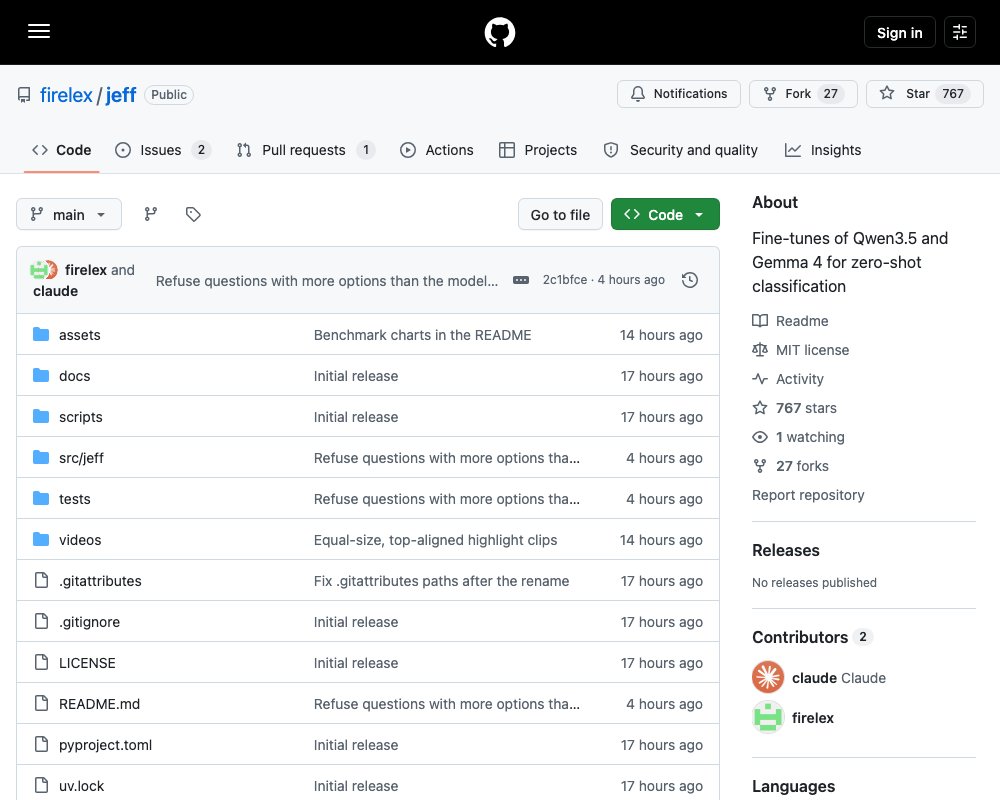Open appearance settings sliders icon
1000x800 pixels.
[x=960, y=32]
